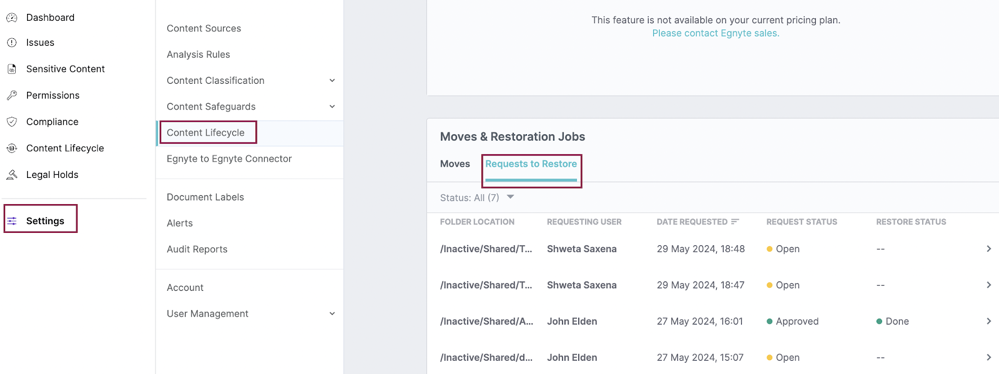The height and width of the screenshot is (374, 999).
Task: Click Shweta Saxena in the 18:48 row
Action: [x=582, y=249]
